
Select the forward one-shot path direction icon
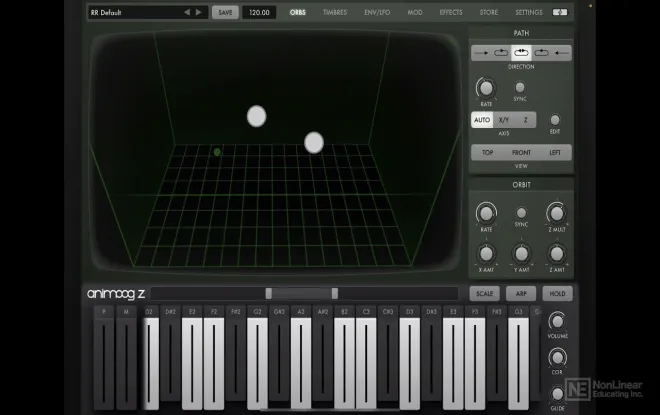tap(481, 53)
